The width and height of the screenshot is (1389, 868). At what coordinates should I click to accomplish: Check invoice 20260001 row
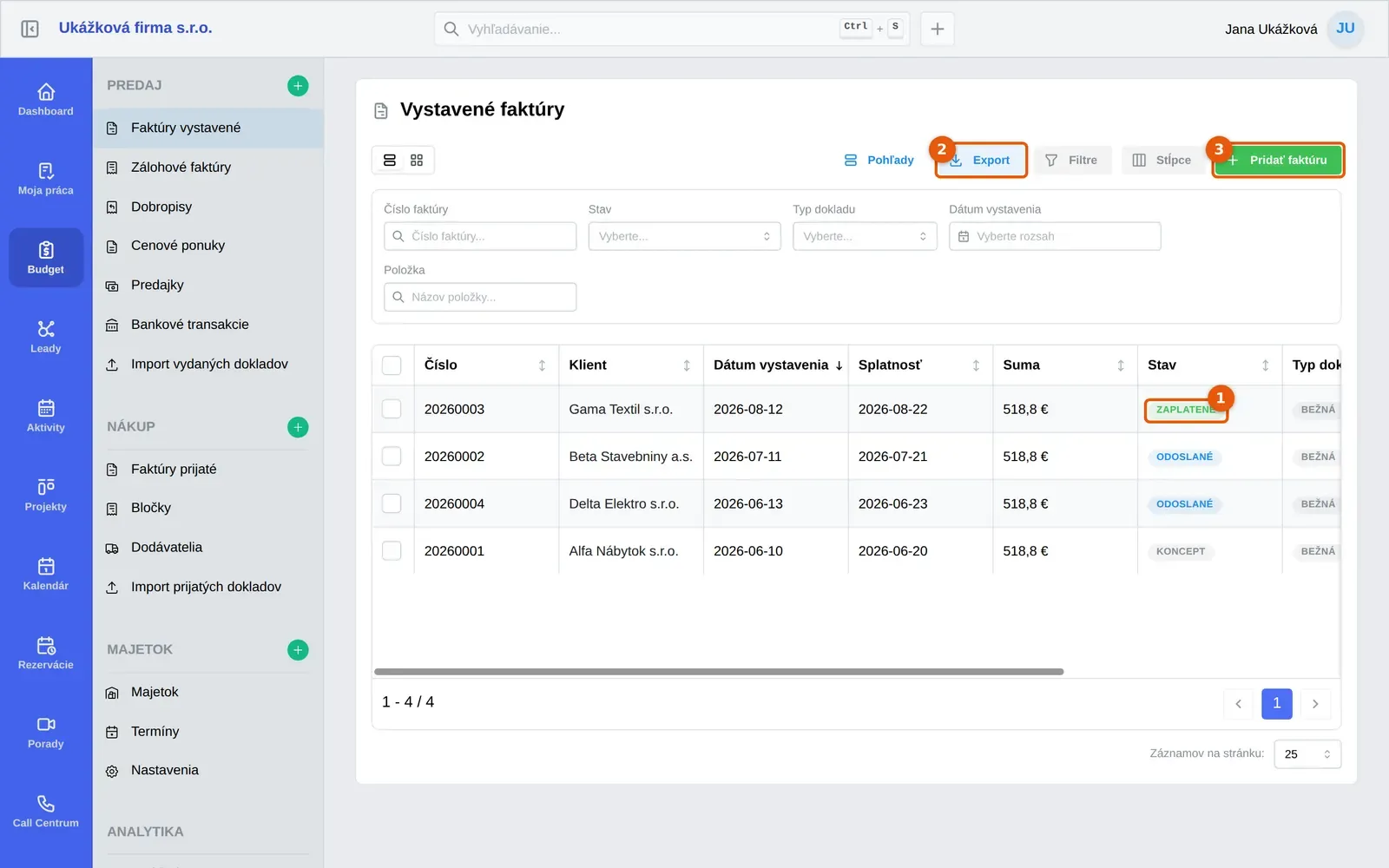click(x=392, y=551)
